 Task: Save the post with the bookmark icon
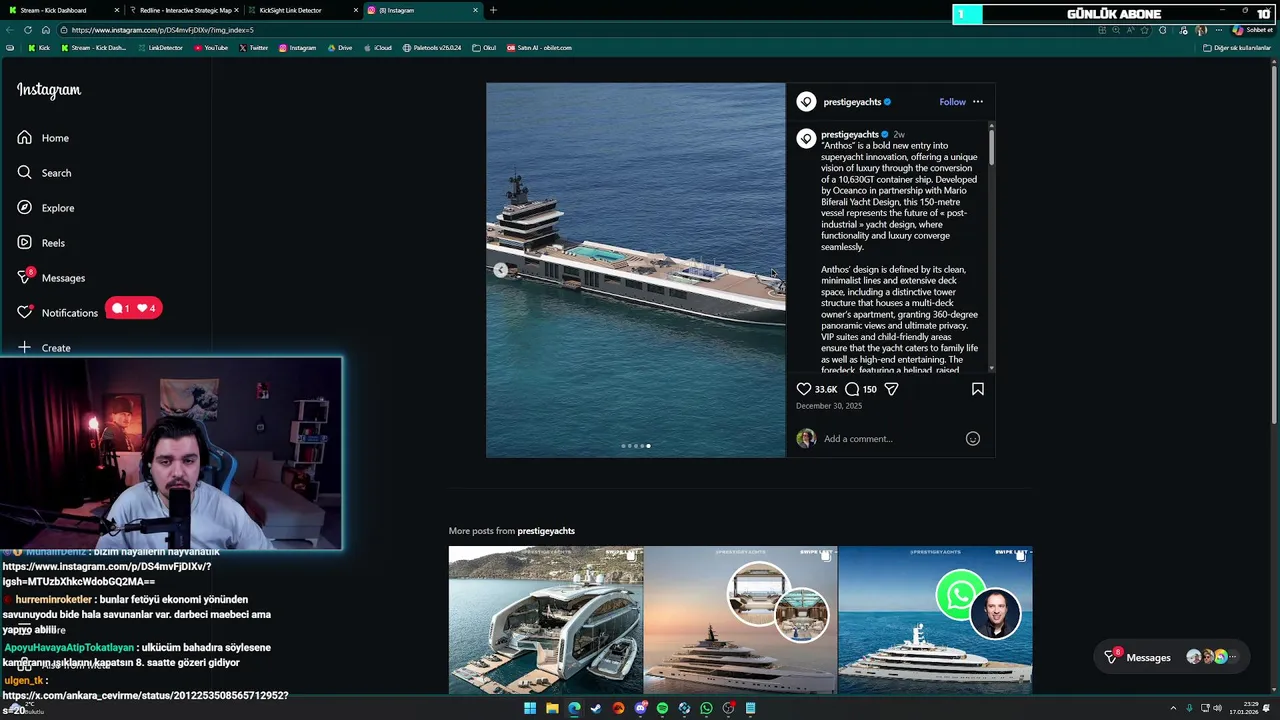click(x=978, y=389)
